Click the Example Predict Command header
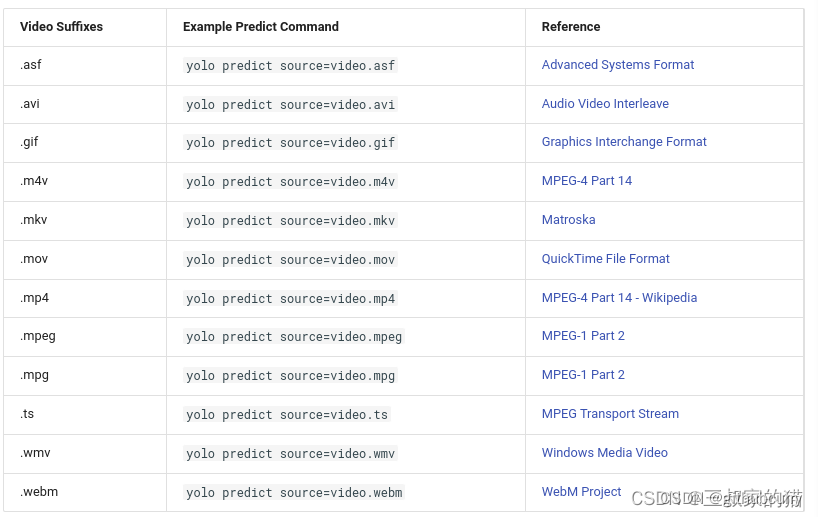 260,27
